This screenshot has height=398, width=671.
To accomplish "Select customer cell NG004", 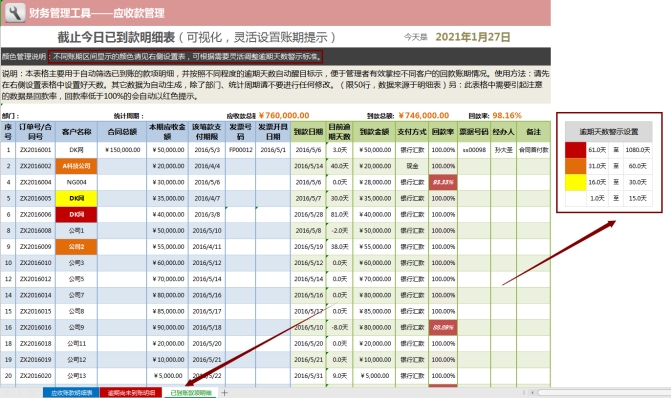I will pyautogui.click(x=77, y=182).
